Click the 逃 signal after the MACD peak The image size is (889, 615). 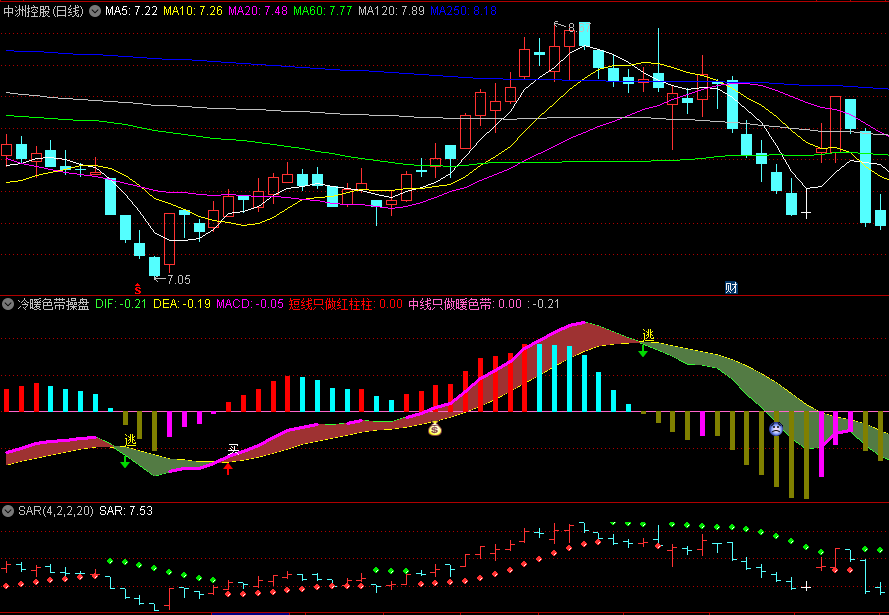click(648, 336)
